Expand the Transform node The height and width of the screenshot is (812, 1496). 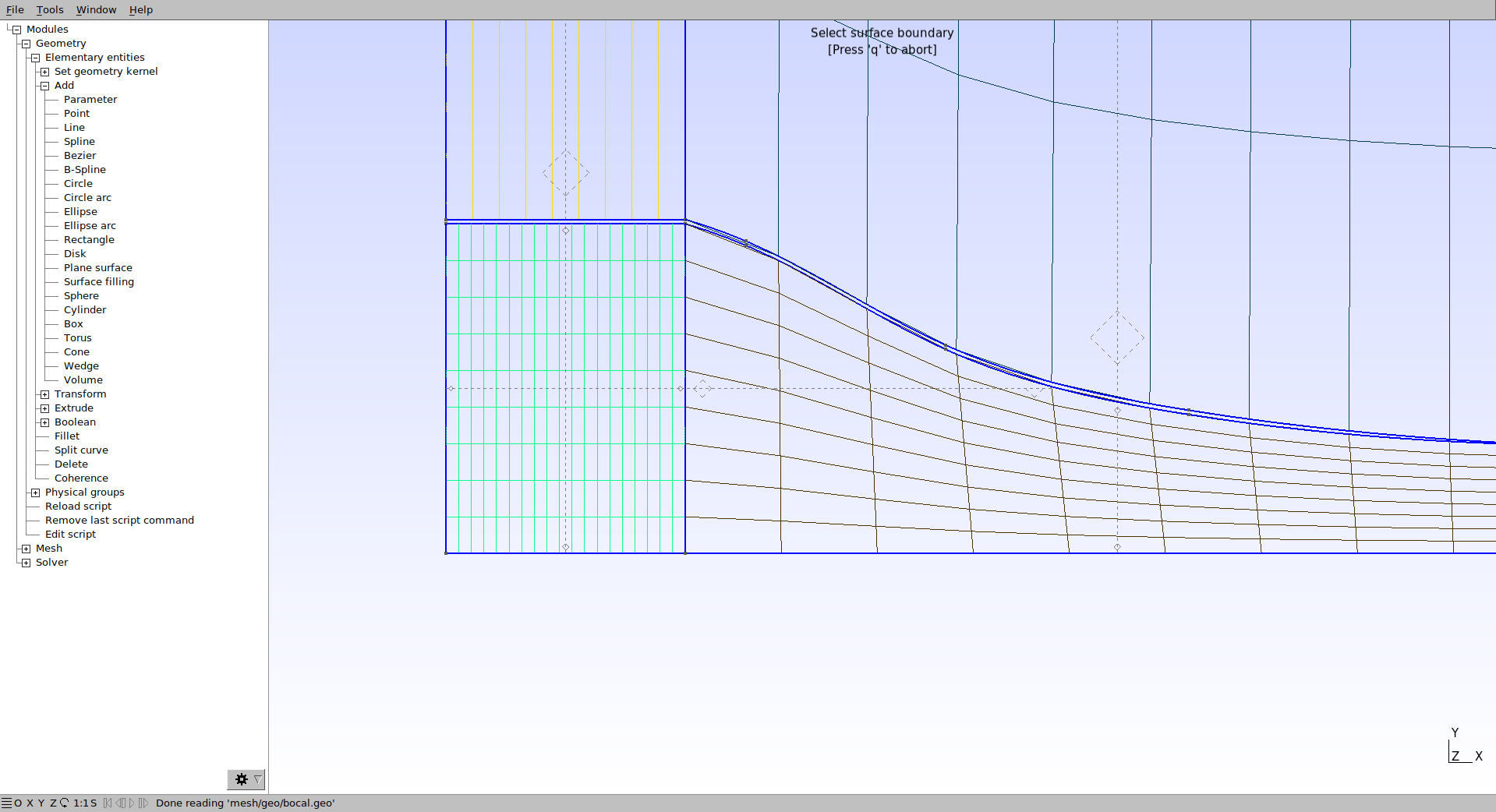(44, 394)
